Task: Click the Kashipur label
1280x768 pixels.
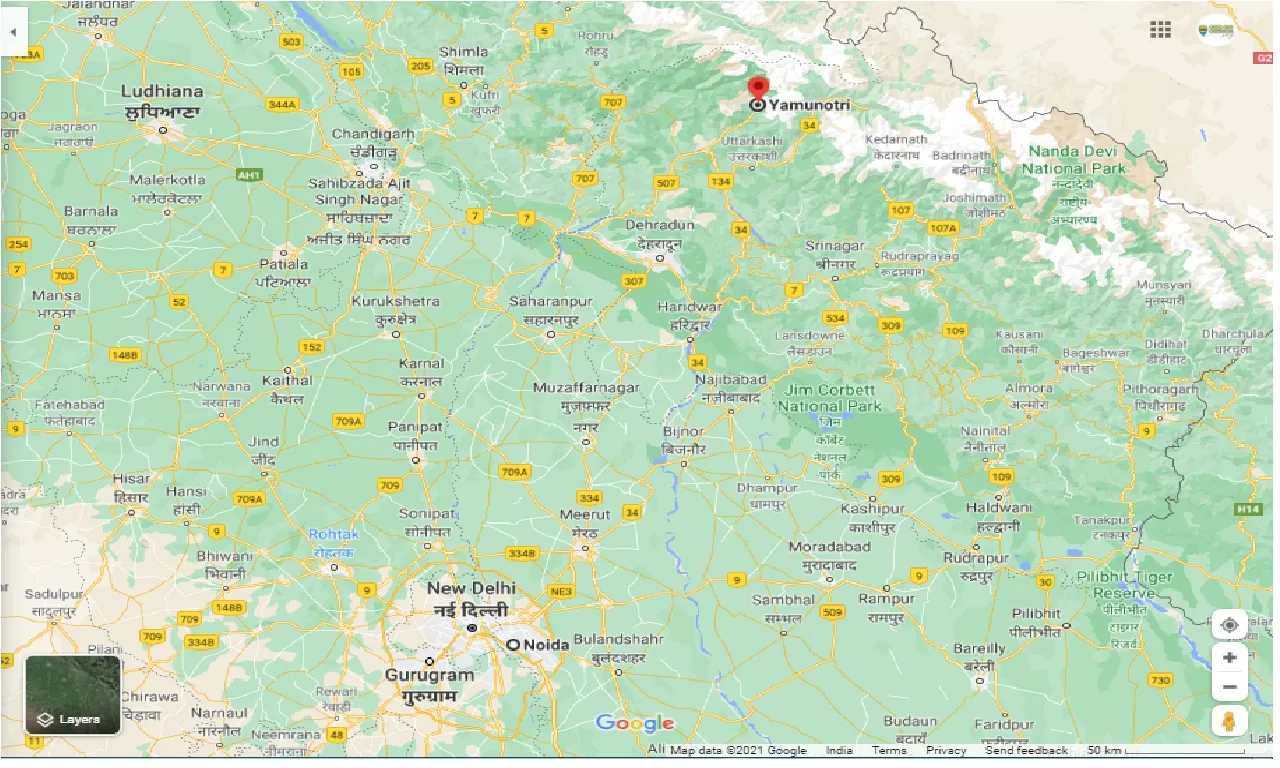Action: coord(872,517)
